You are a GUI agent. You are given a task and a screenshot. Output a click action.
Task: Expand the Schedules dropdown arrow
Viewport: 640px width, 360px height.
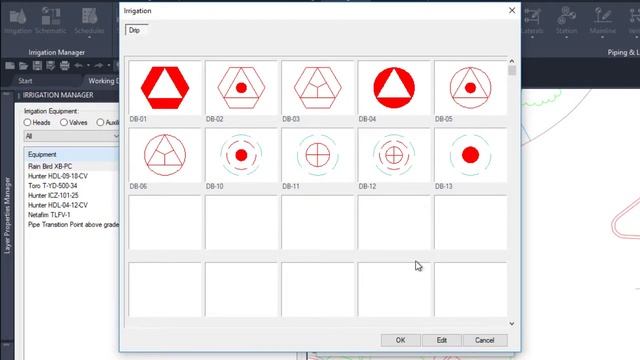(x=89, y=38)
